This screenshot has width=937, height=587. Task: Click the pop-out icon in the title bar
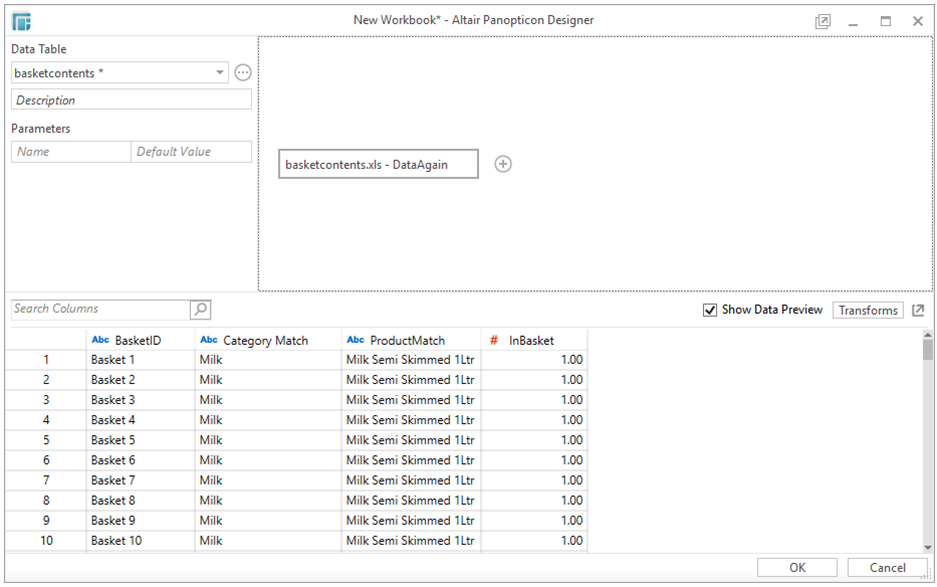[823, 20]
